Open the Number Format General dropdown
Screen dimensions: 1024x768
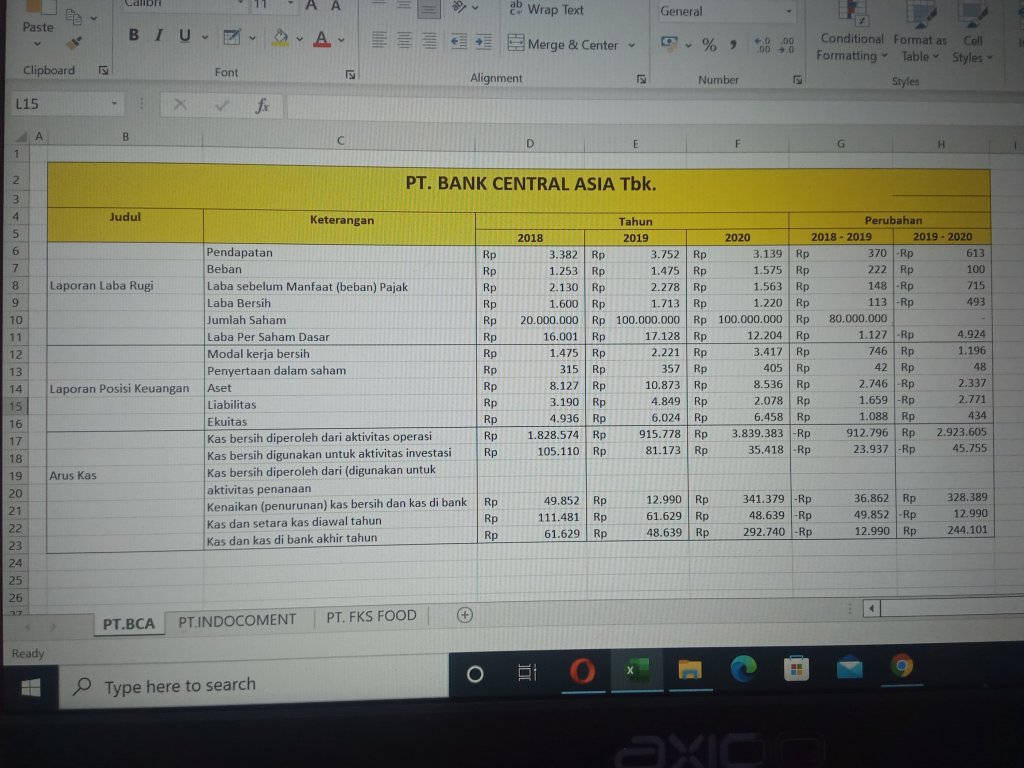(725, 11)
